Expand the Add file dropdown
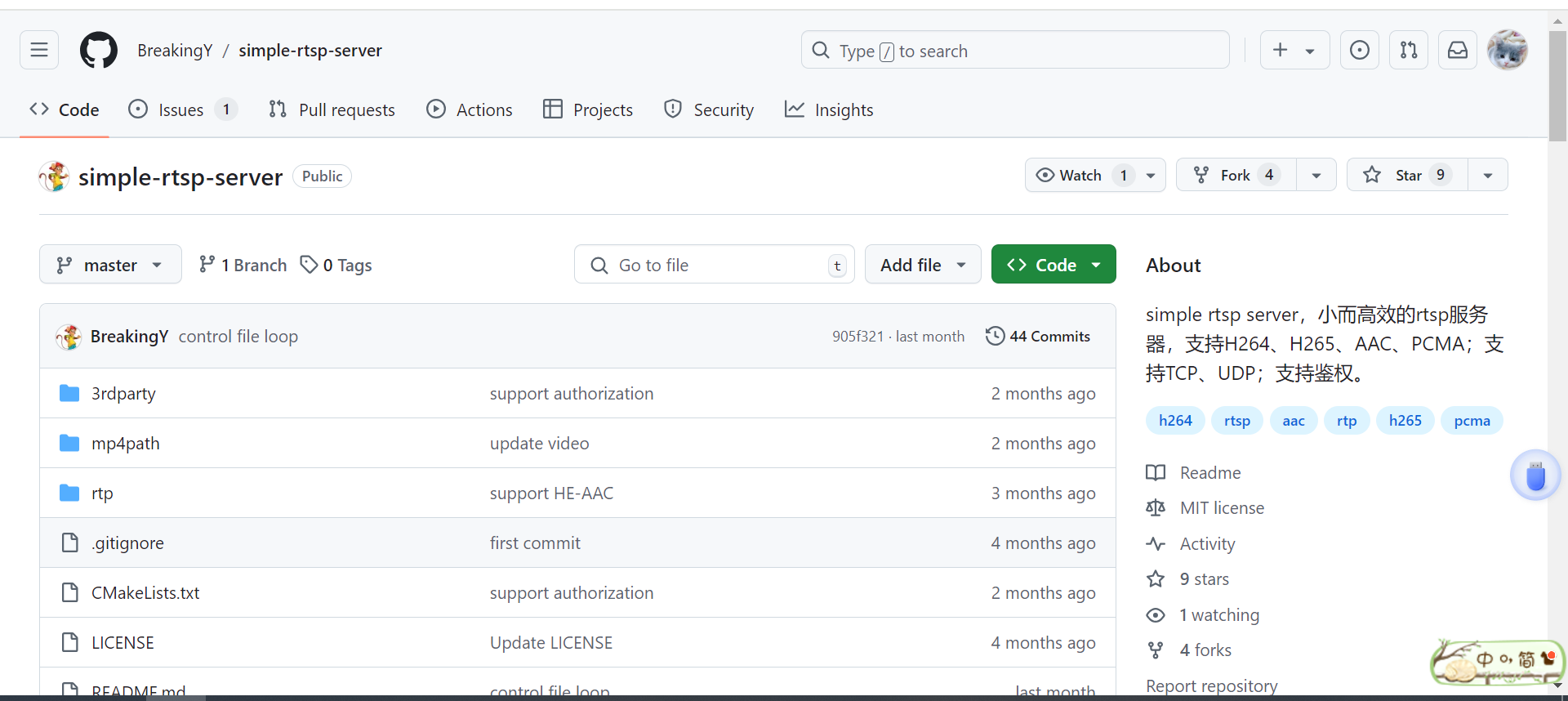 (x=922, y=266)
